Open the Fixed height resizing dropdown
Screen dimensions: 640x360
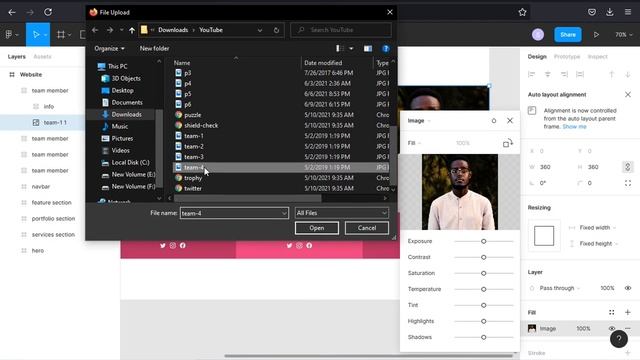599,244
